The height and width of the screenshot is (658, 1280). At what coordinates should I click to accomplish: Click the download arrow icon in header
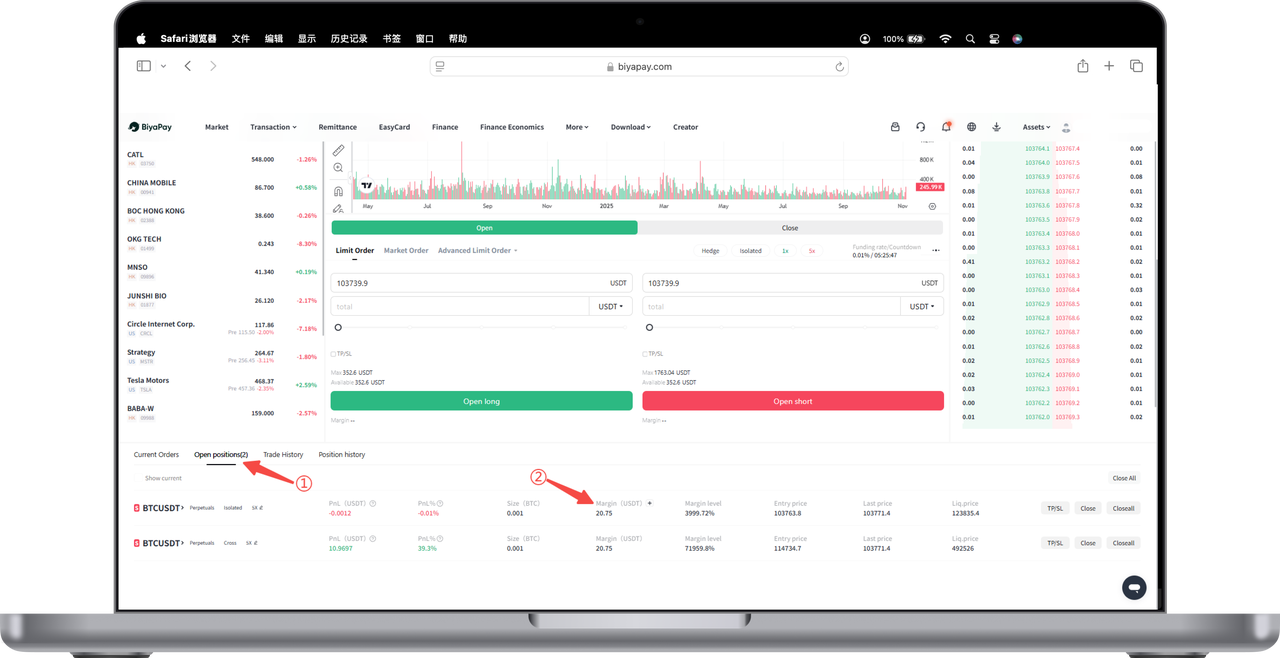[x=996, y=127]
